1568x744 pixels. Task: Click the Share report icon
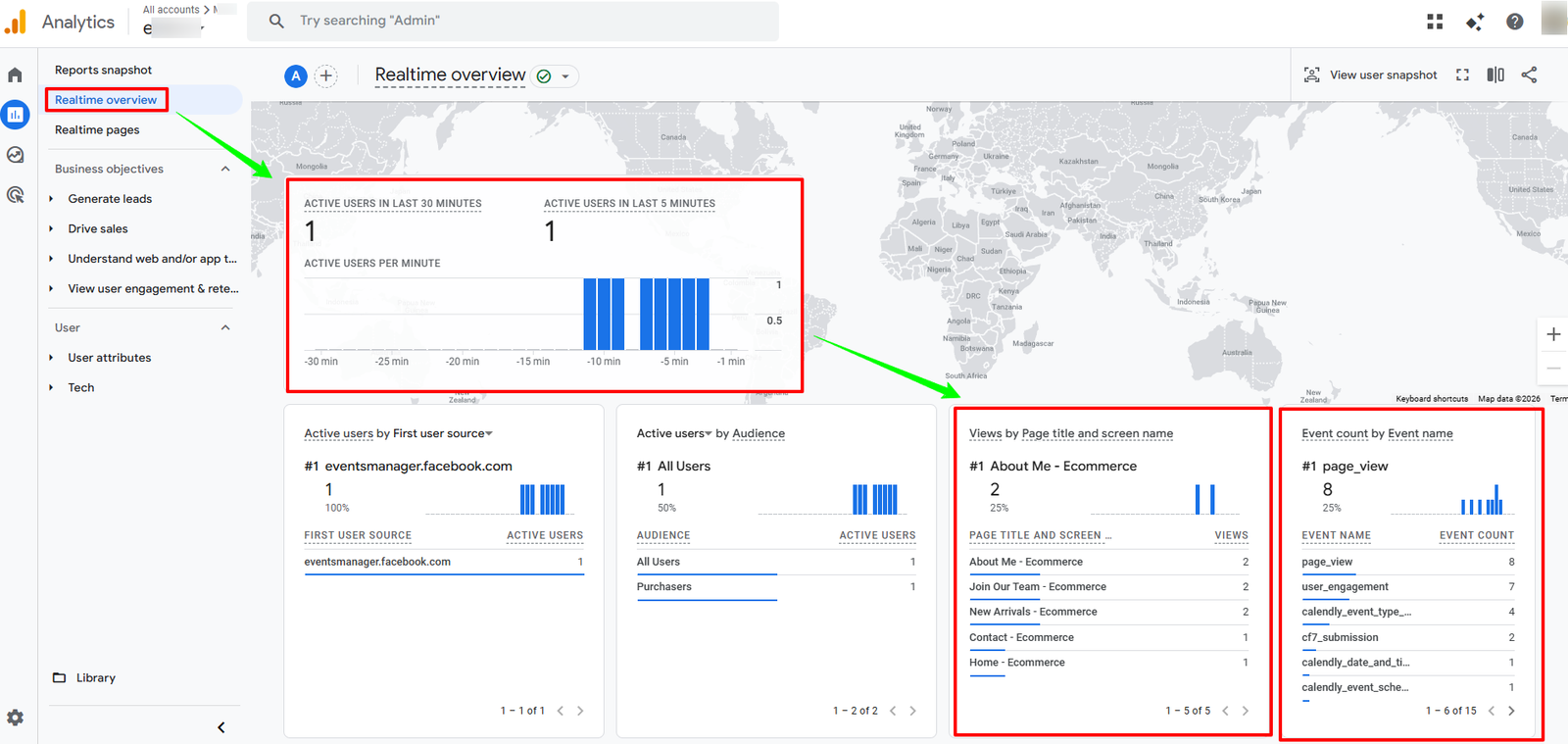pos(1529,74)
